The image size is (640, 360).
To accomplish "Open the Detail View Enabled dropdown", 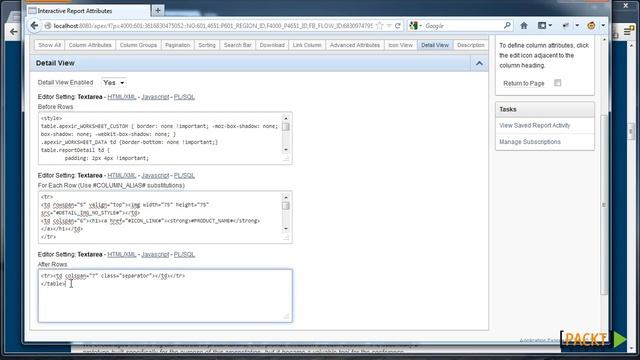I will pyautogui.click(x=114, y=83).
